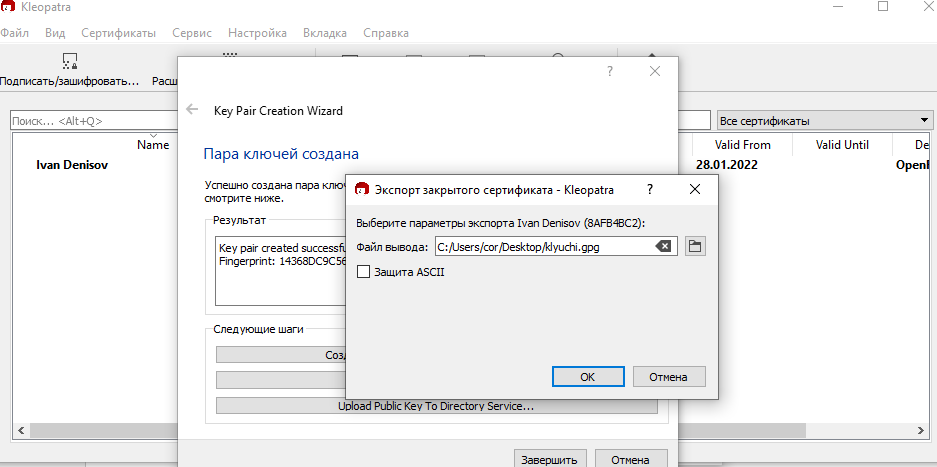Sort by Valid Until column header

(x=842, y=145)
